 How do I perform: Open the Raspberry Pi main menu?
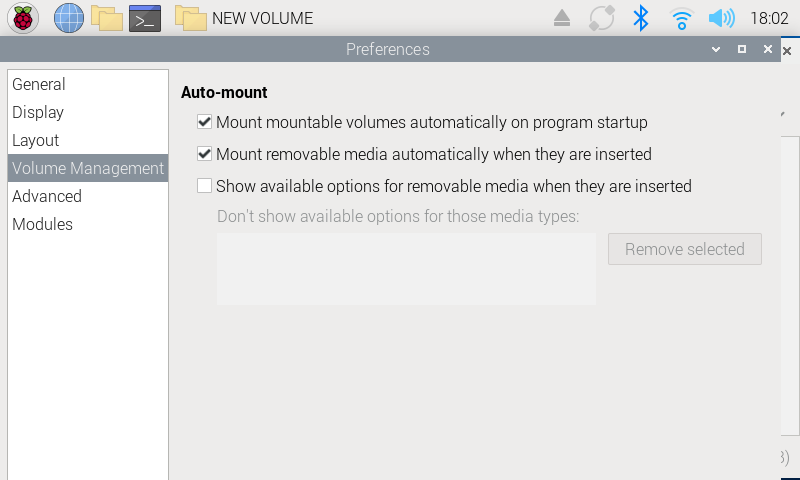[23, 17]
